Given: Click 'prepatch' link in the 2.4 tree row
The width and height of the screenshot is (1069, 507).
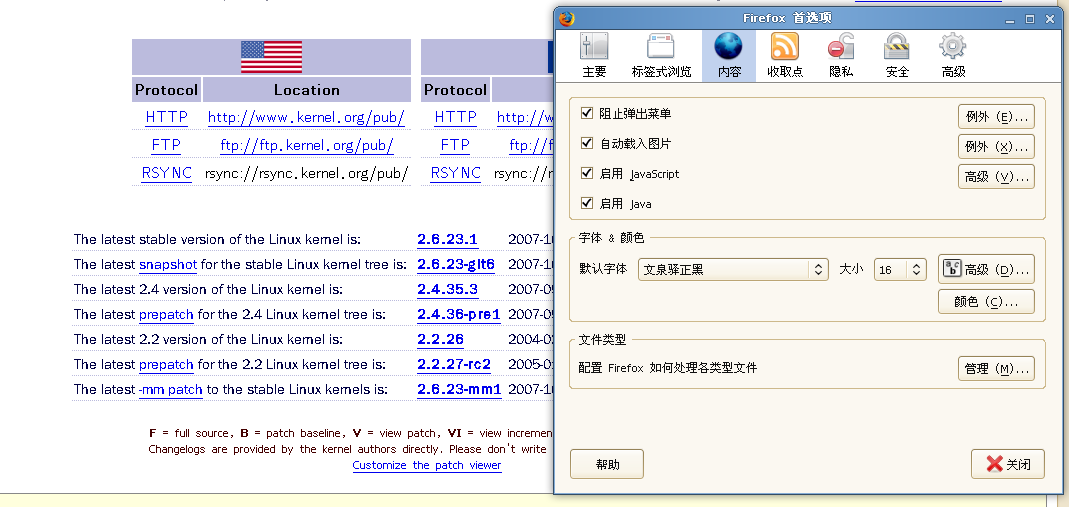Looking at the screenshot, I should tap(166, 315).
